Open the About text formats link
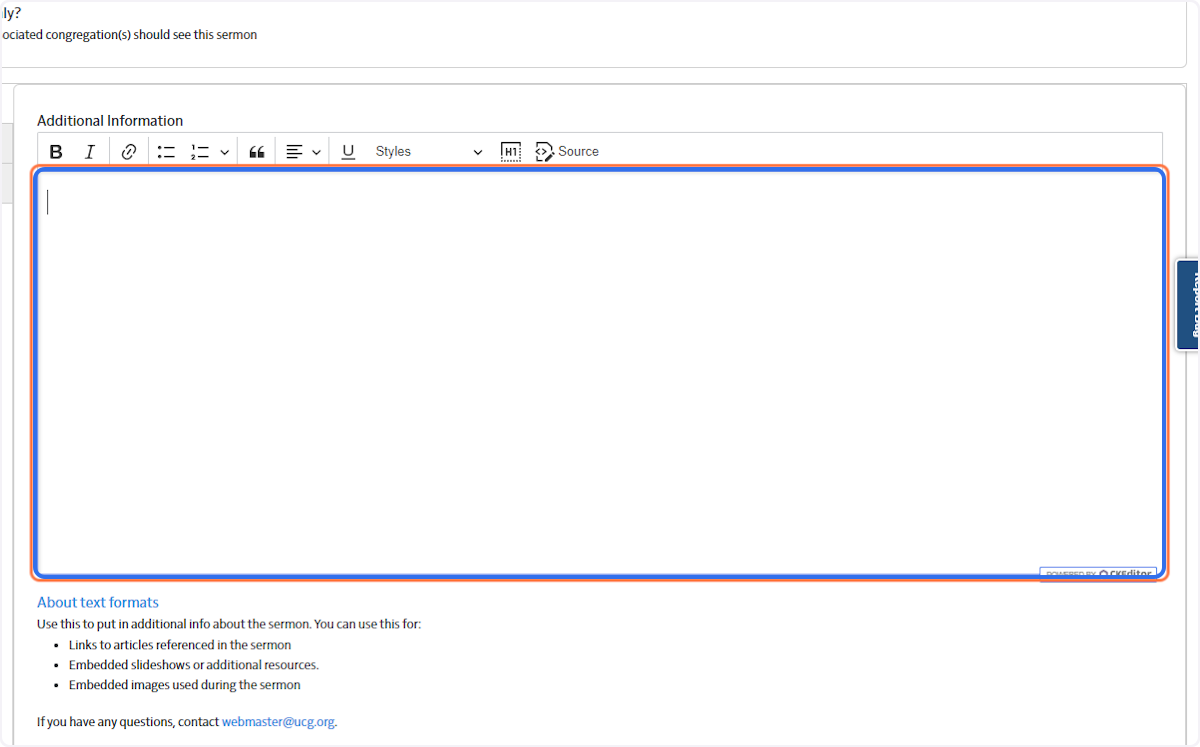This screenshot has height=747, width=1200. click(x=98, y=602)
